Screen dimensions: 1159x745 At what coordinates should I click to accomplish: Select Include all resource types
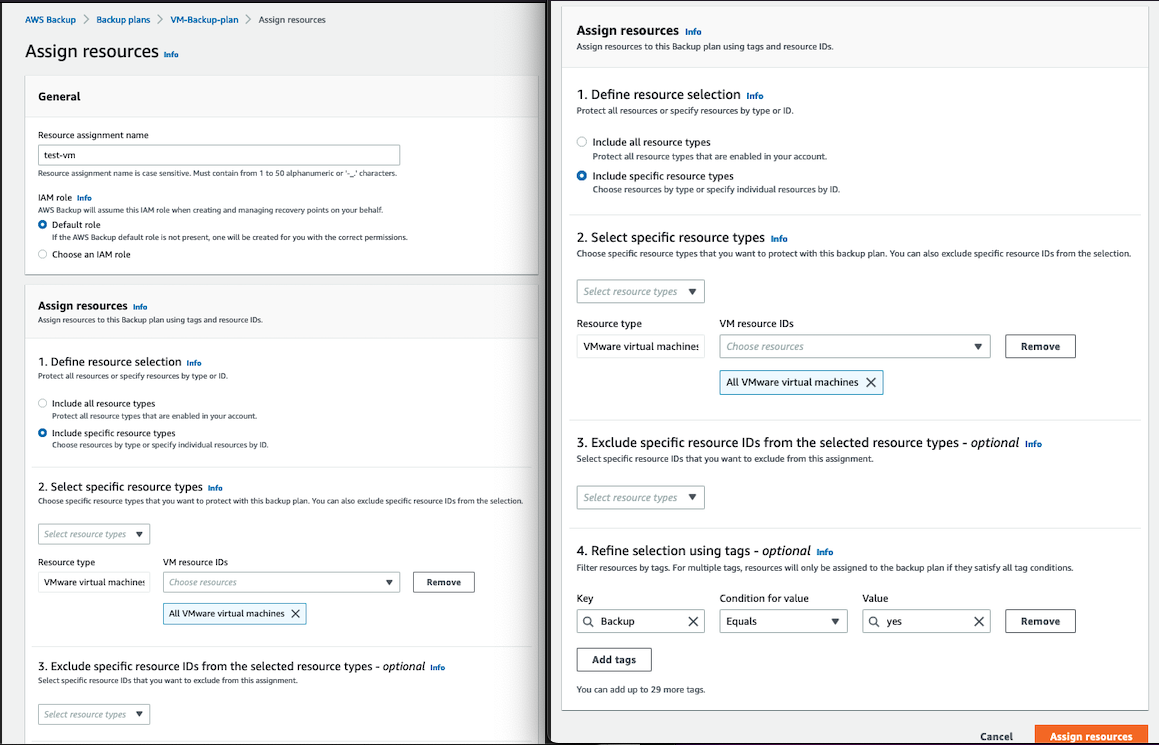coord(581,141)
